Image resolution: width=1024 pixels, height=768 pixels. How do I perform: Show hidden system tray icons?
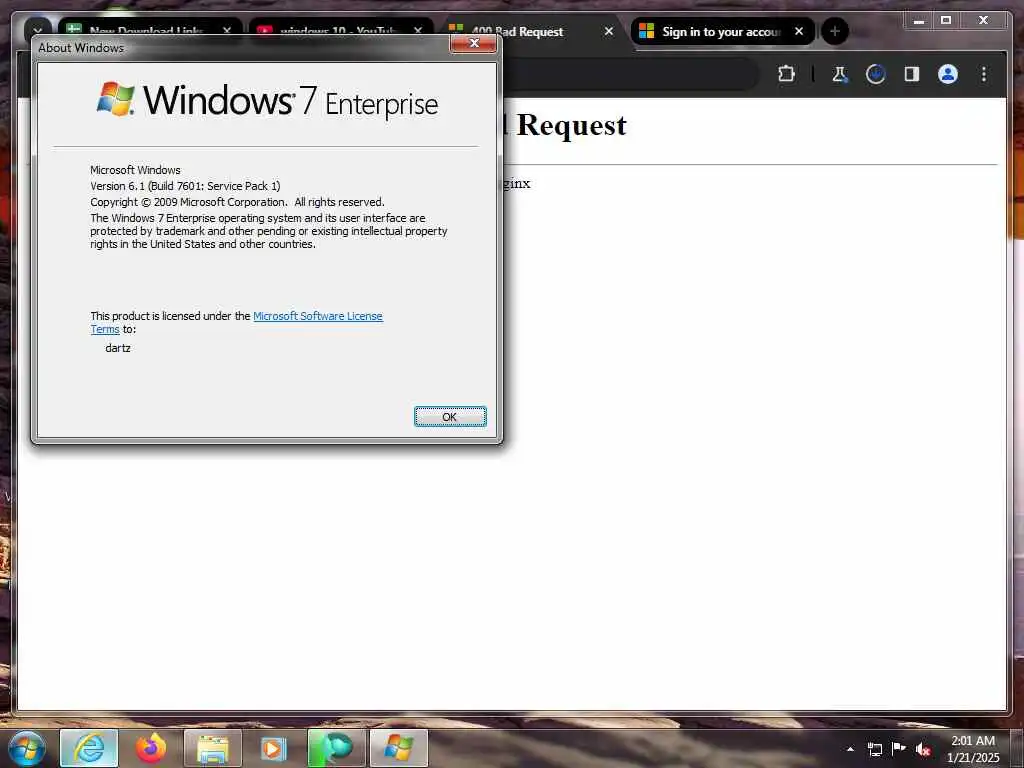point(850,749)
